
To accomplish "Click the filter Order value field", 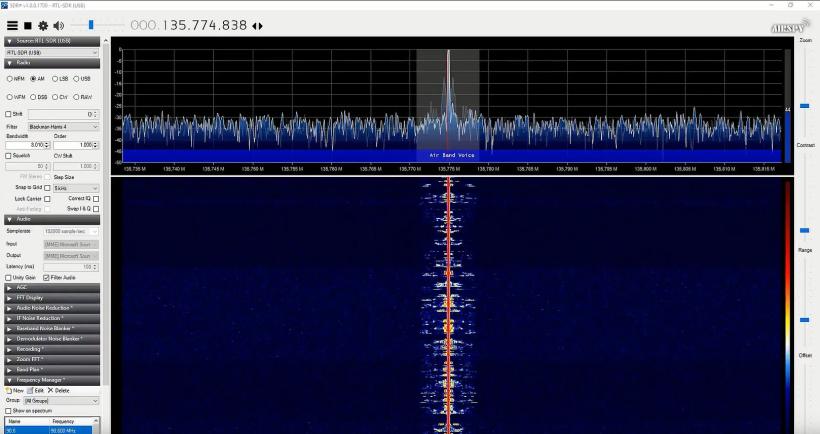I will point(76,145).
